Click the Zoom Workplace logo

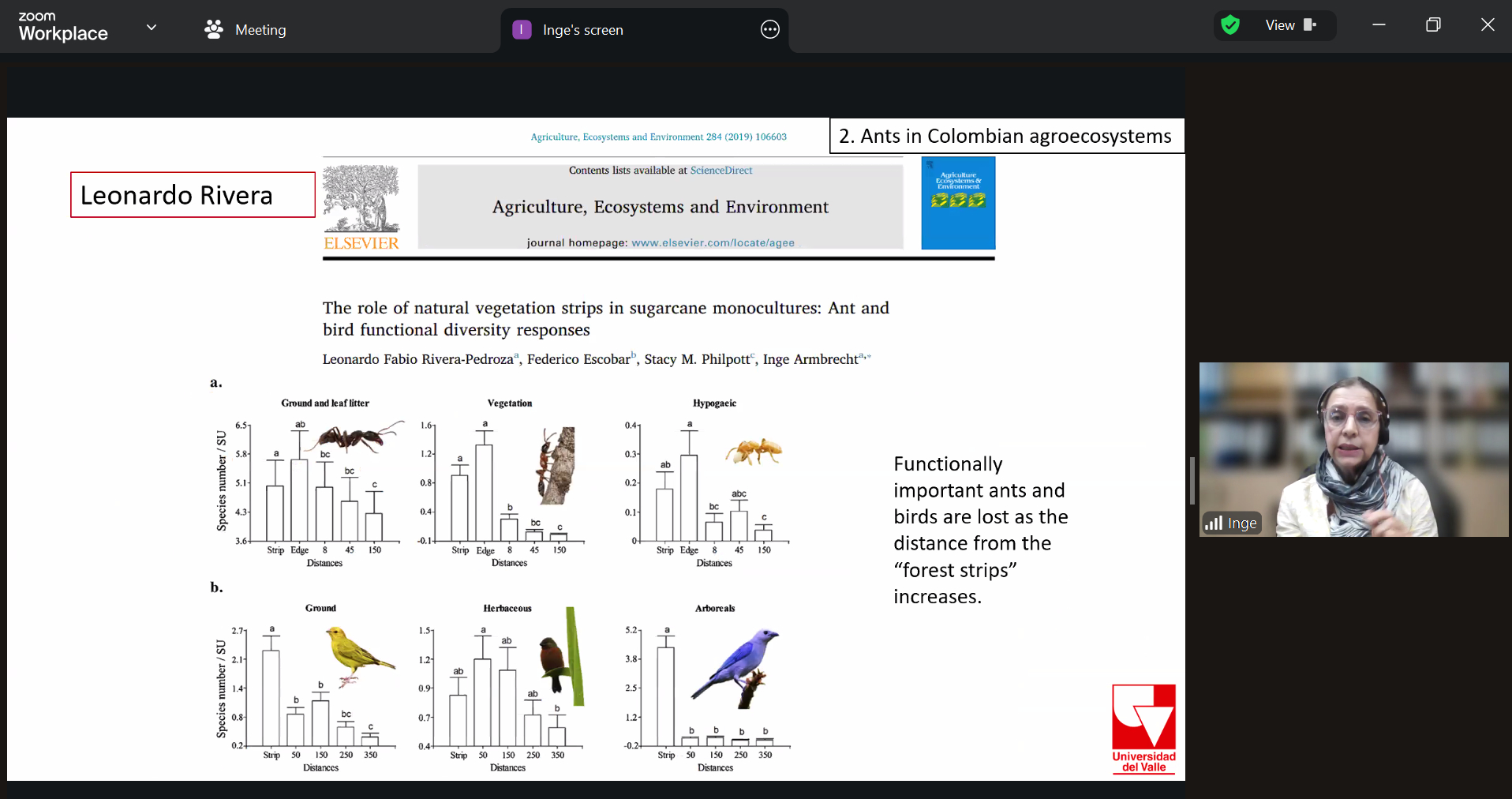(x=63, y=27)
